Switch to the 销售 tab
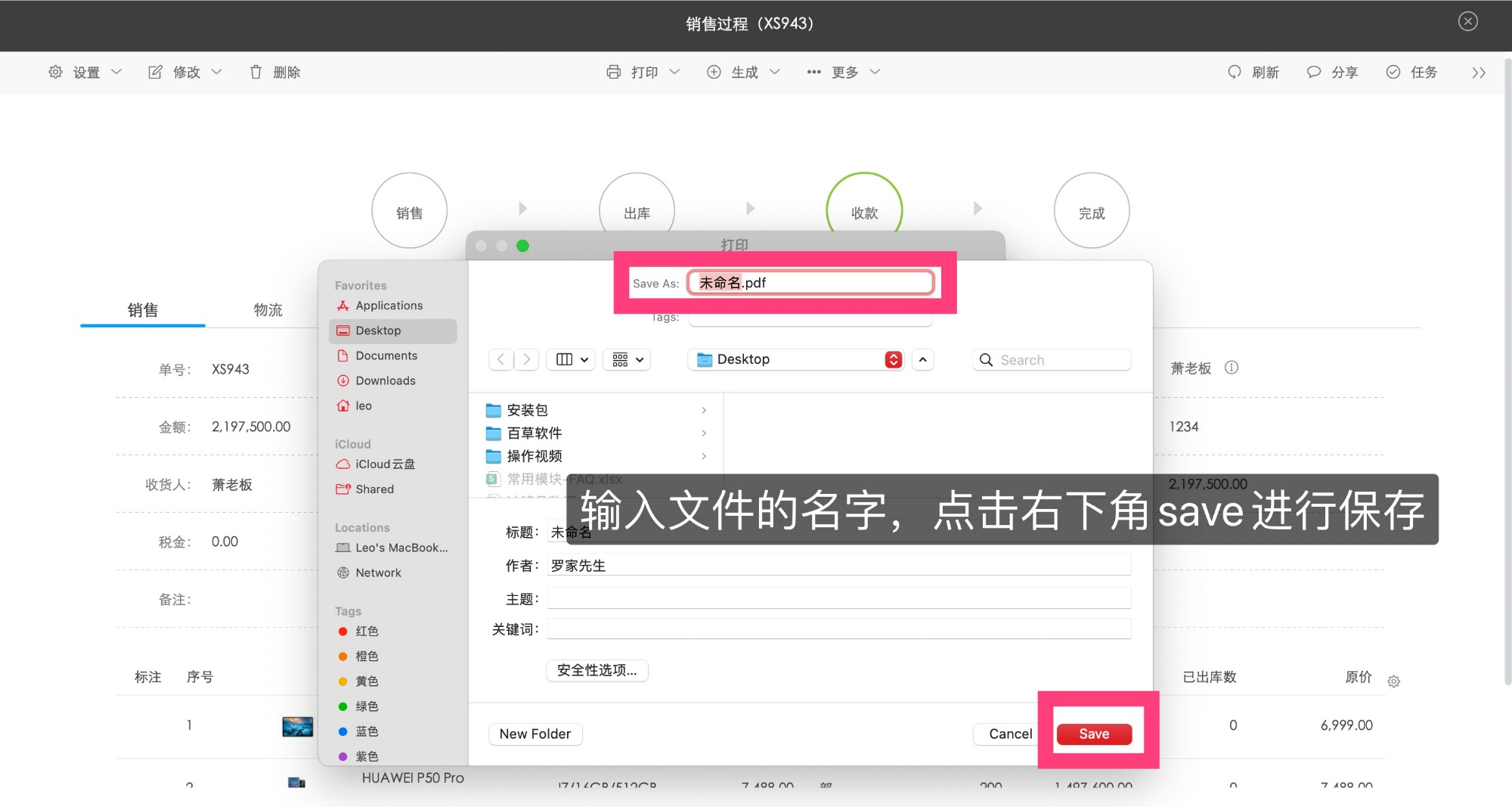 pos(141,309)
